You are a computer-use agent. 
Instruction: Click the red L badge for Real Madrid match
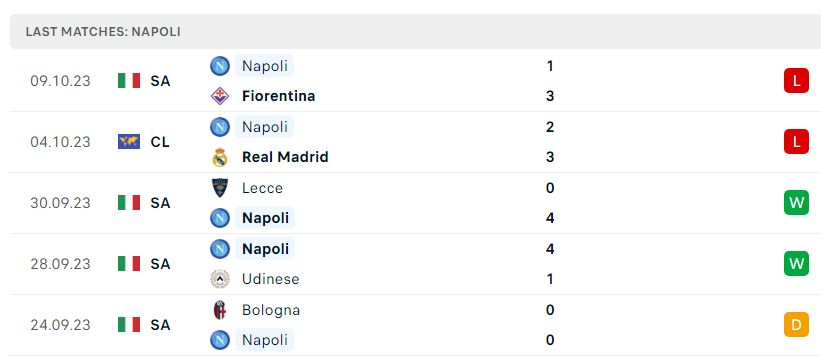click(x=796, y=141)
